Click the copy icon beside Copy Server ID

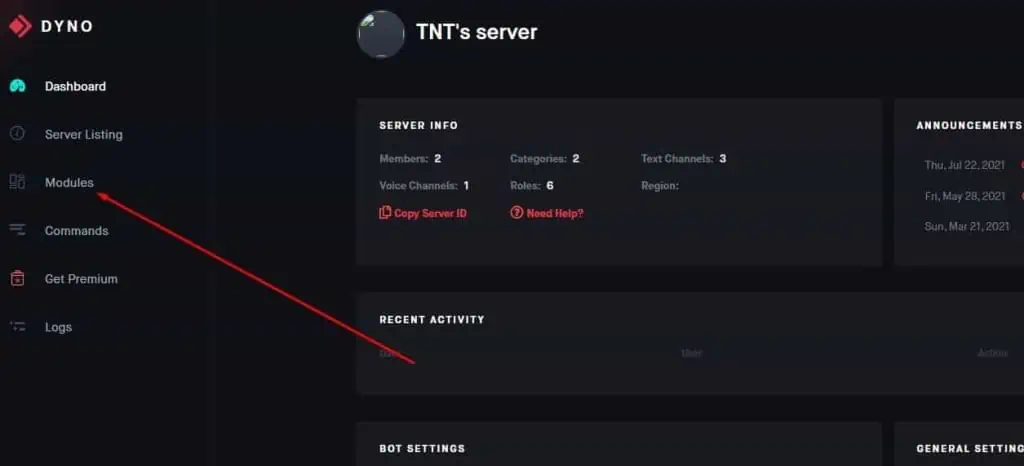tap(385, 213)
